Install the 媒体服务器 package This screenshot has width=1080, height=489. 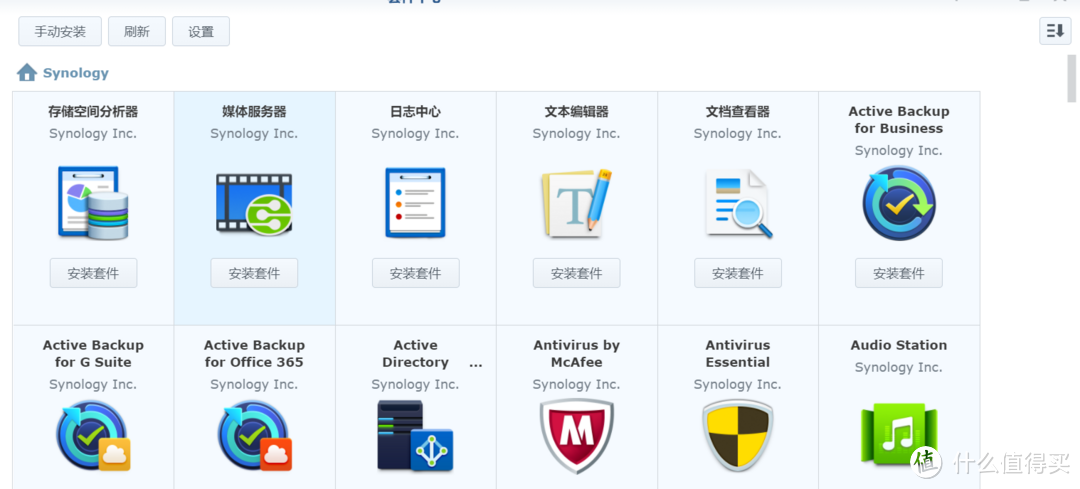(x=254, y=273)
